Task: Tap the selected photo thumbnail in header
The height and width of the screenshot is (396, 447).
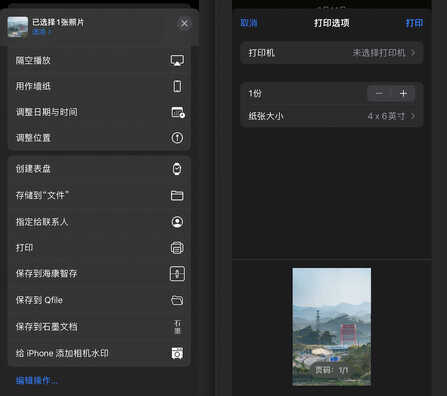Action: 18,27
